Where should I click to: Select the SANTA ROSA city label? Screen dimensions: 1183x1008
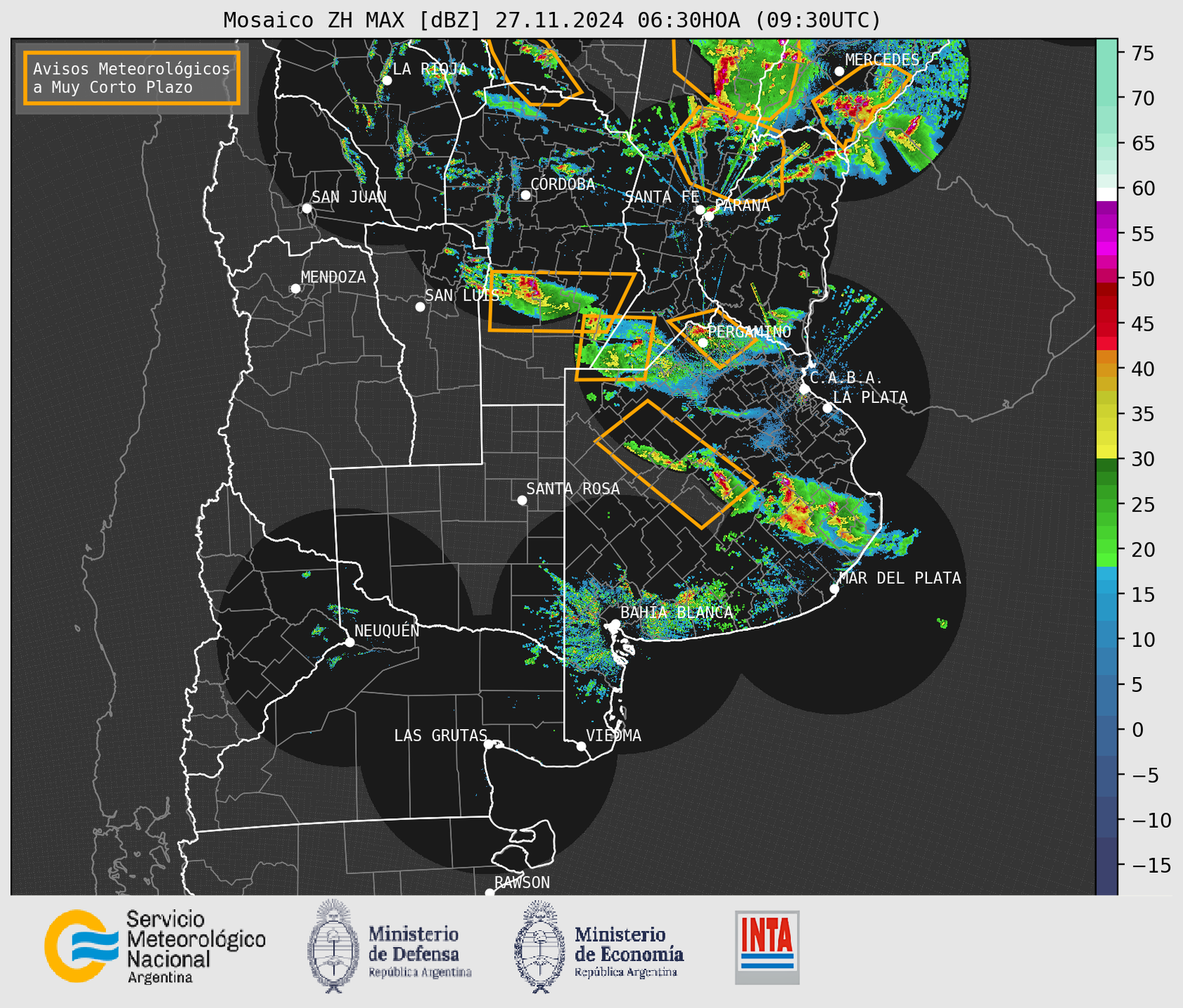573,489
